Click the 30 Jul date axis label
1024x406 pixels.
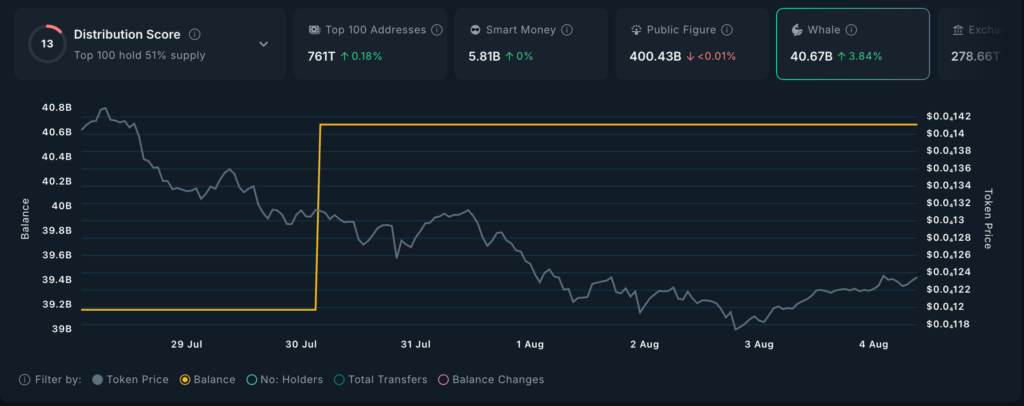tap(302, 344)
